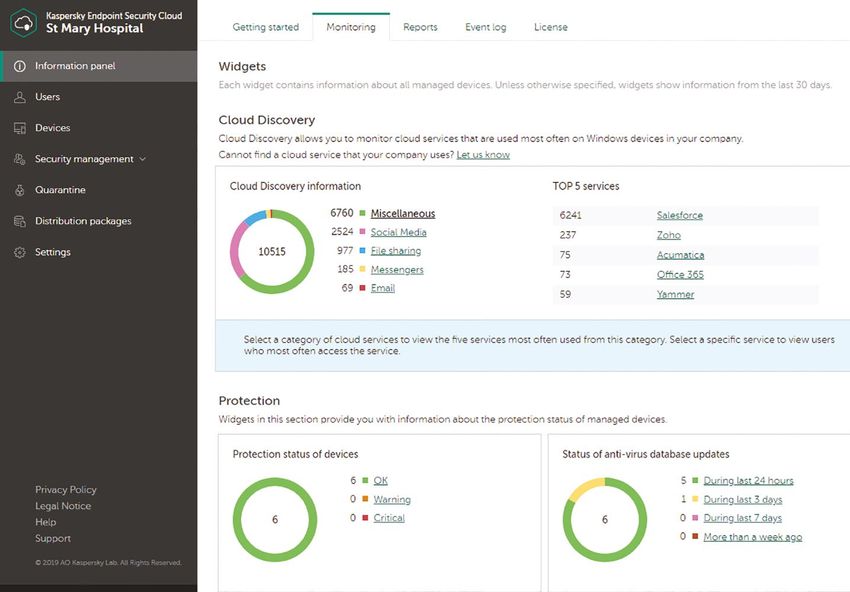Click the Kaspersky cloud logo icon
Viewport: 850px width, 592px height.
(23, 23)
